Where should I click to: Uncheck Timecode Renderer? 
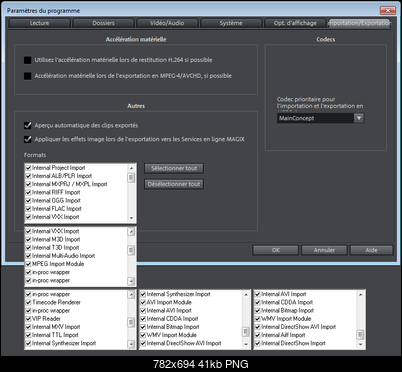(x=29, y=302)
